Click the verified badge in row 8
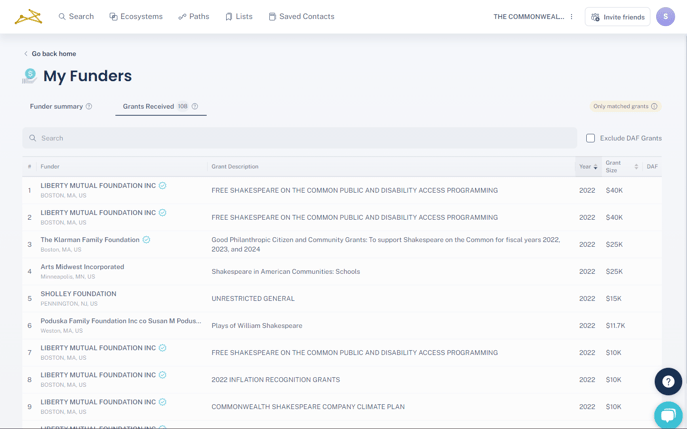Image resolution: width=687 pixels, height=429 pixels. (x=163, y=375)
